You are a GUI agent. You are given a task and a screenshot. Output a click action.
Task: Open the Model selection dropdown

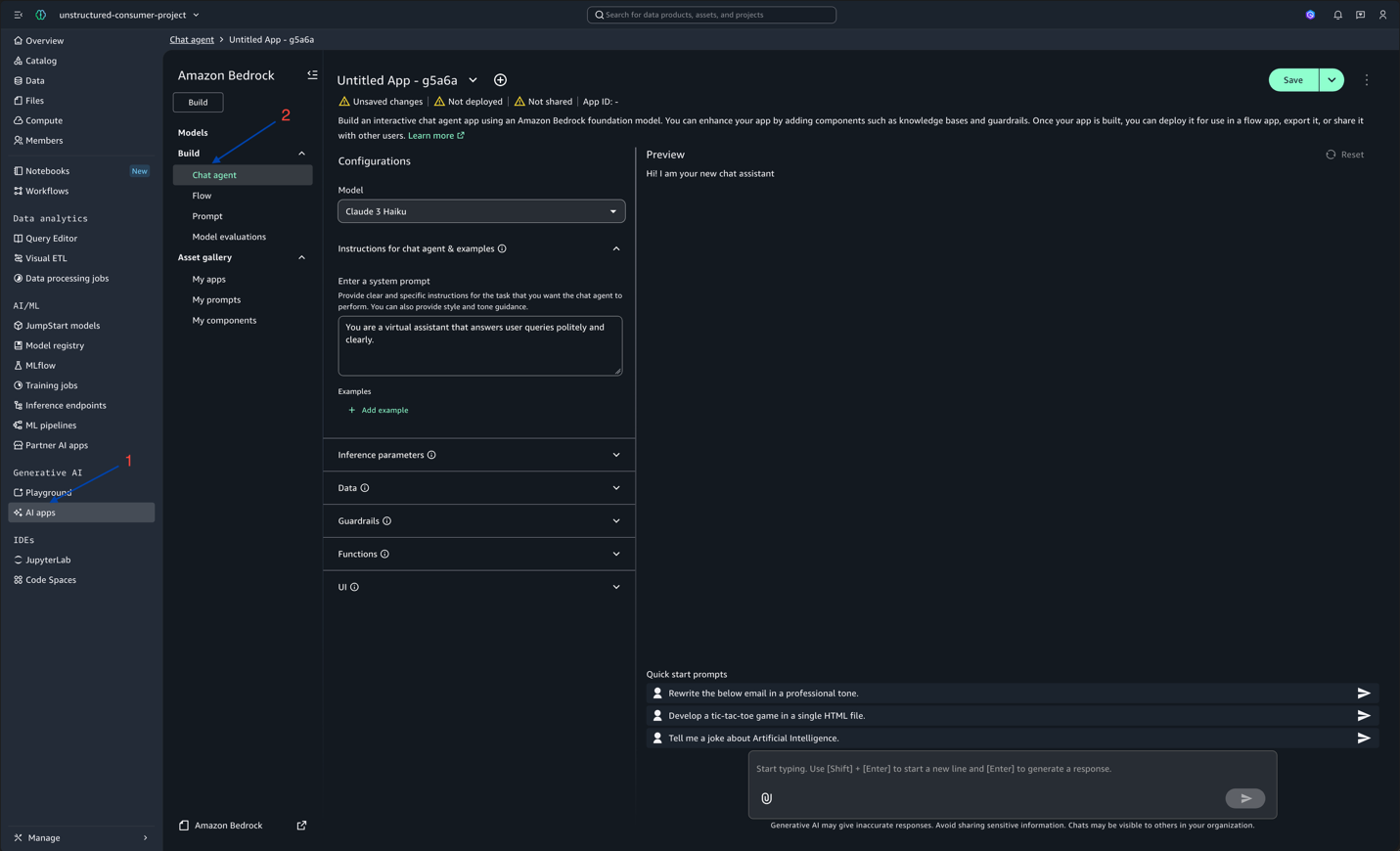[481, 211]
